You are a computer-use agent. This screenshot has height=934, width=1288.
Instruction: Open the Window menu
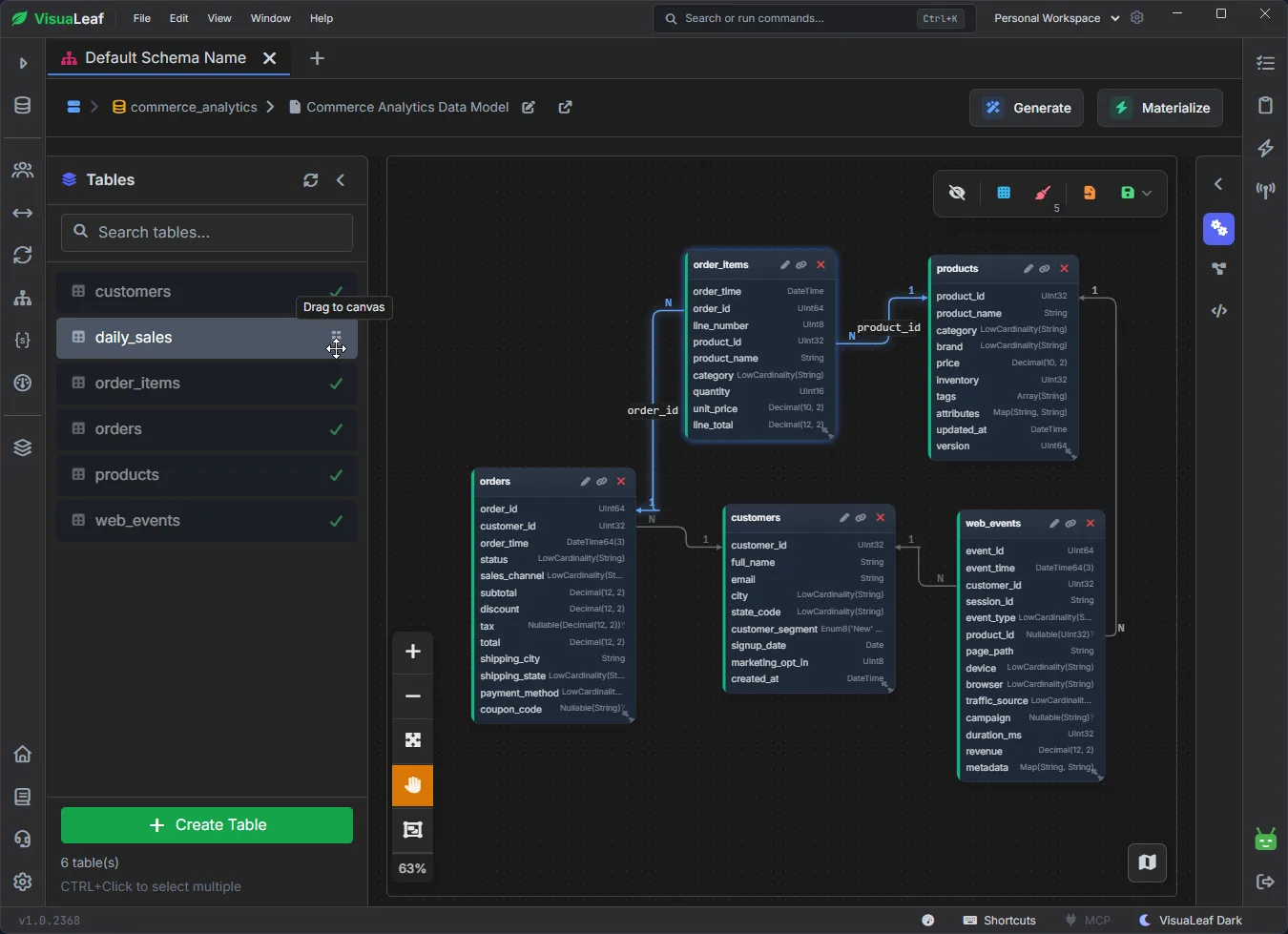click(x=271, y=18)
